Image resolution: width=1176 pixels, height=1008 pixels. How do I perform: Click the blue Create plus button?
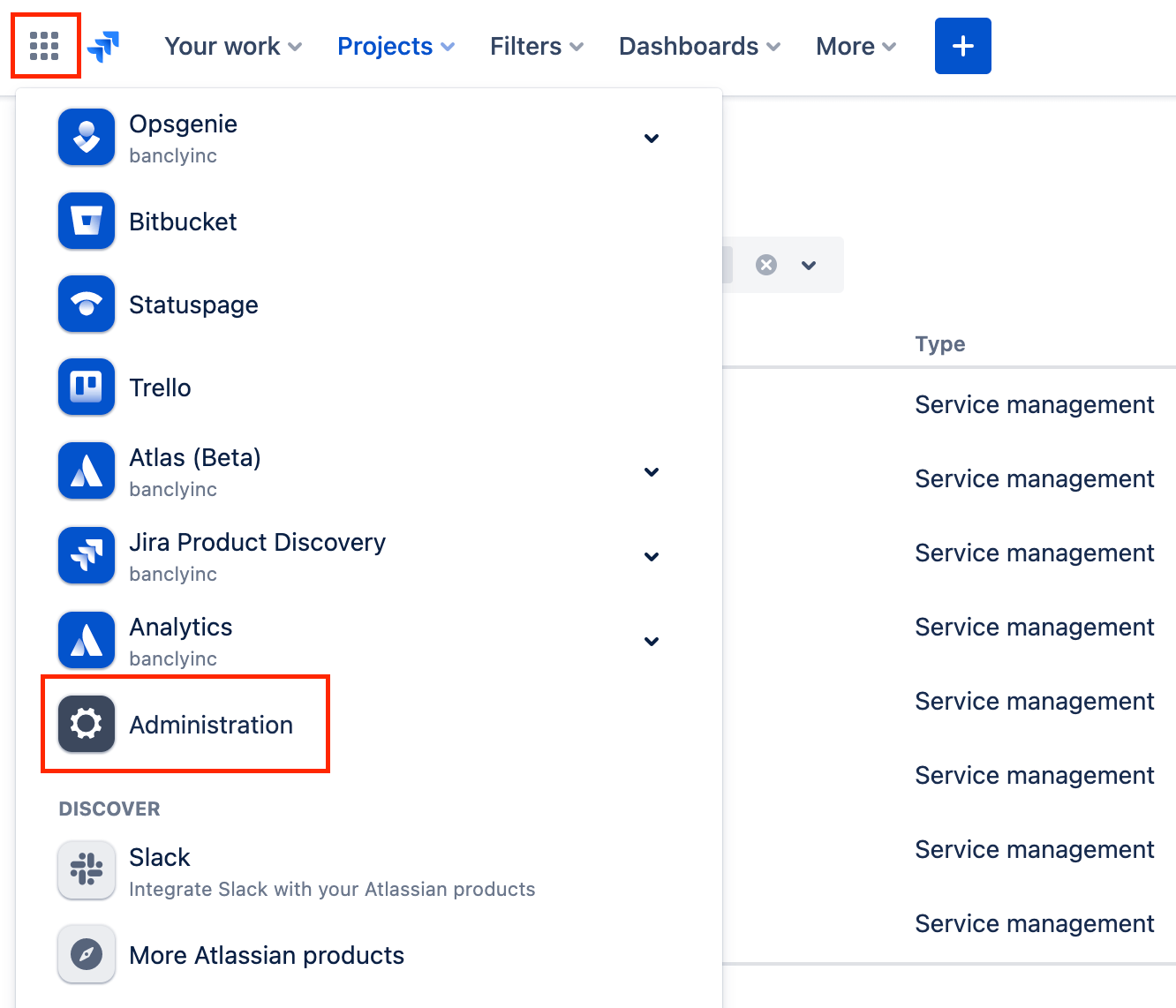pos(962,45)
